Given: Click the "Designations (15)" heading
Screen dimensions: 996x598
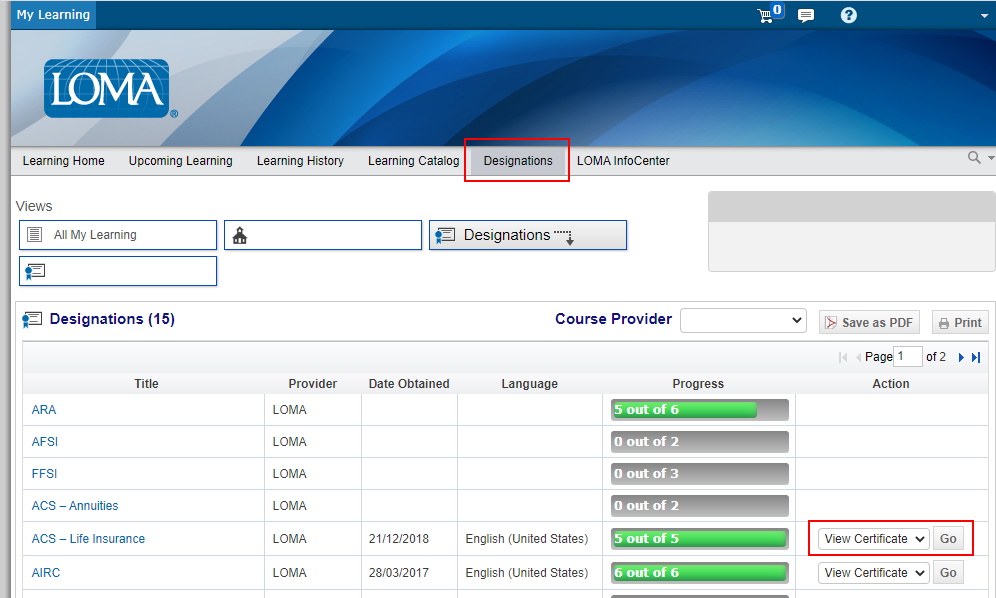Looking at the screenshot, I should (112, 319).
